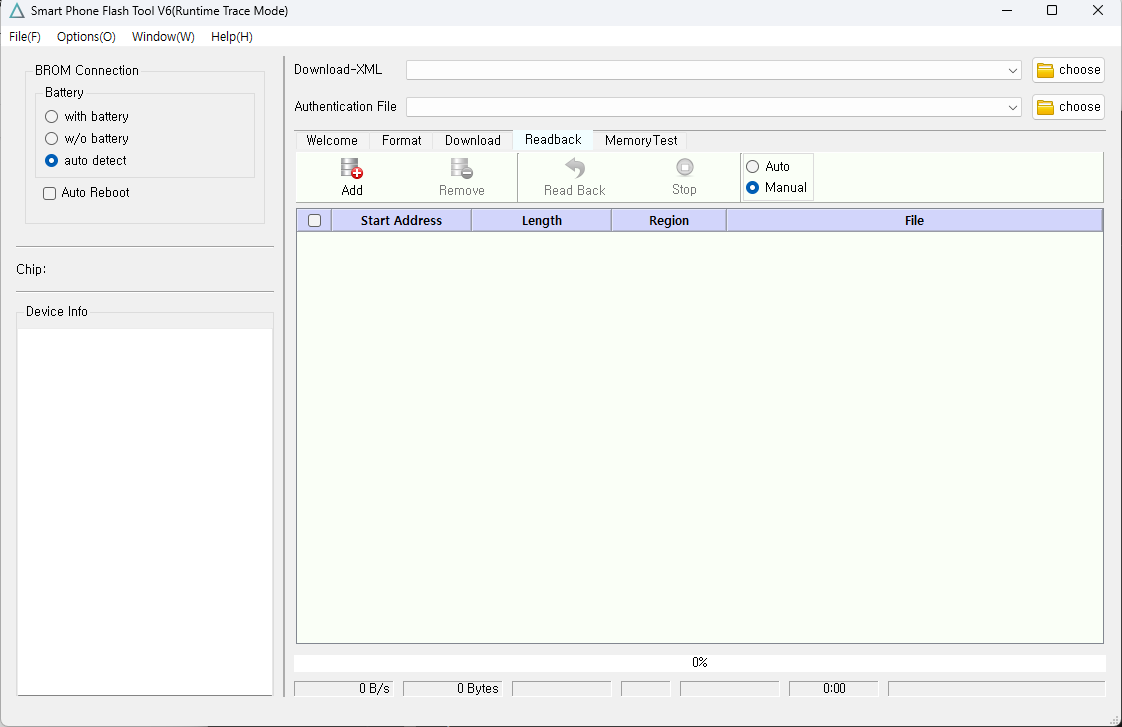Expand the Download-XML dropdown
Screen dimensions: 1122x727
[1013, 70]
